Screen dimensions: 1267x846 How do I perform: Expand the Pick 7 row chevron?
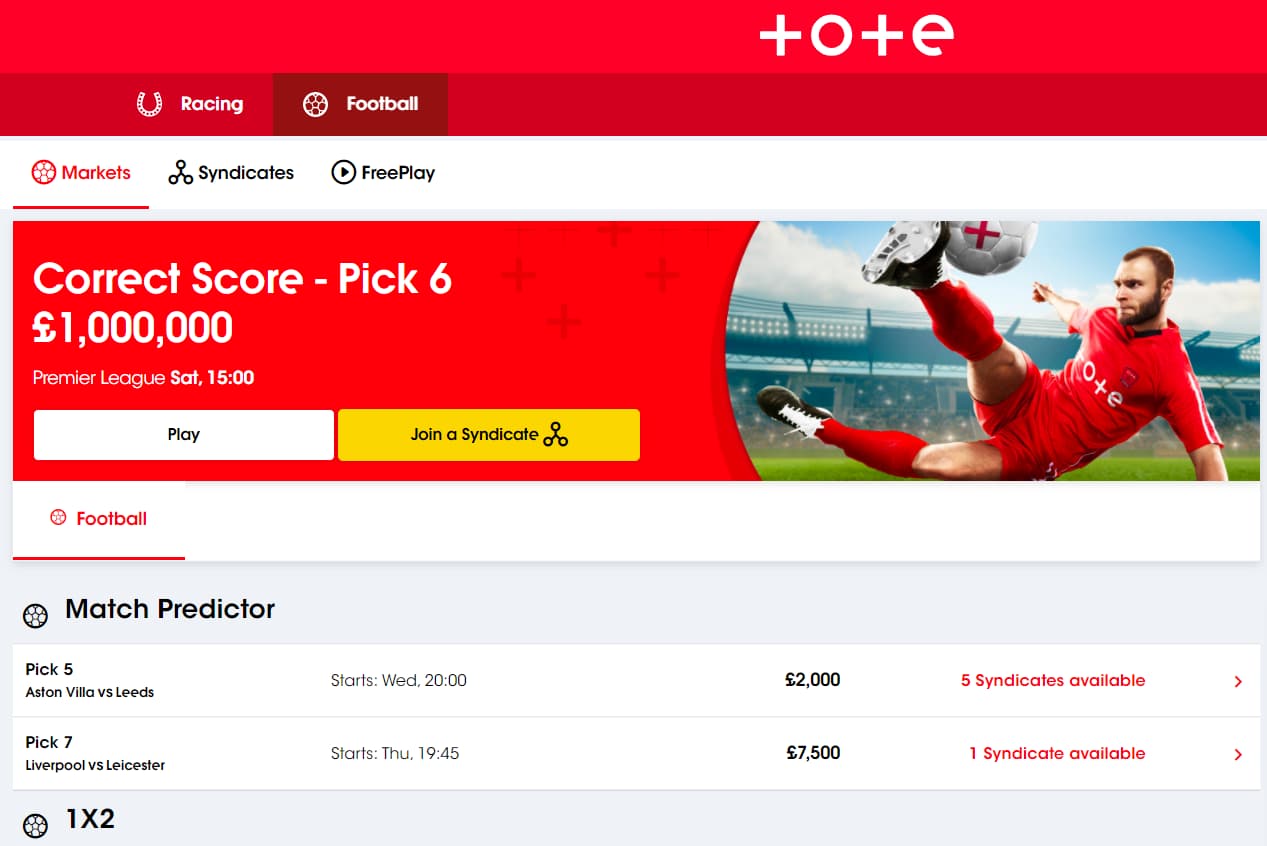pyautogui.click(x=1238, y=754)
